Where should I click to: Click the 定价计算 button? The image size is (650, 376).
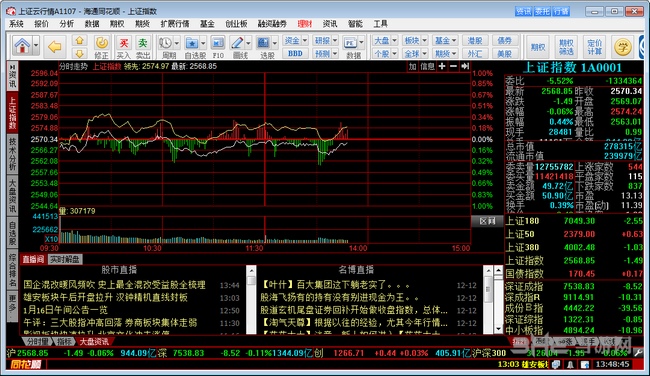594,47
